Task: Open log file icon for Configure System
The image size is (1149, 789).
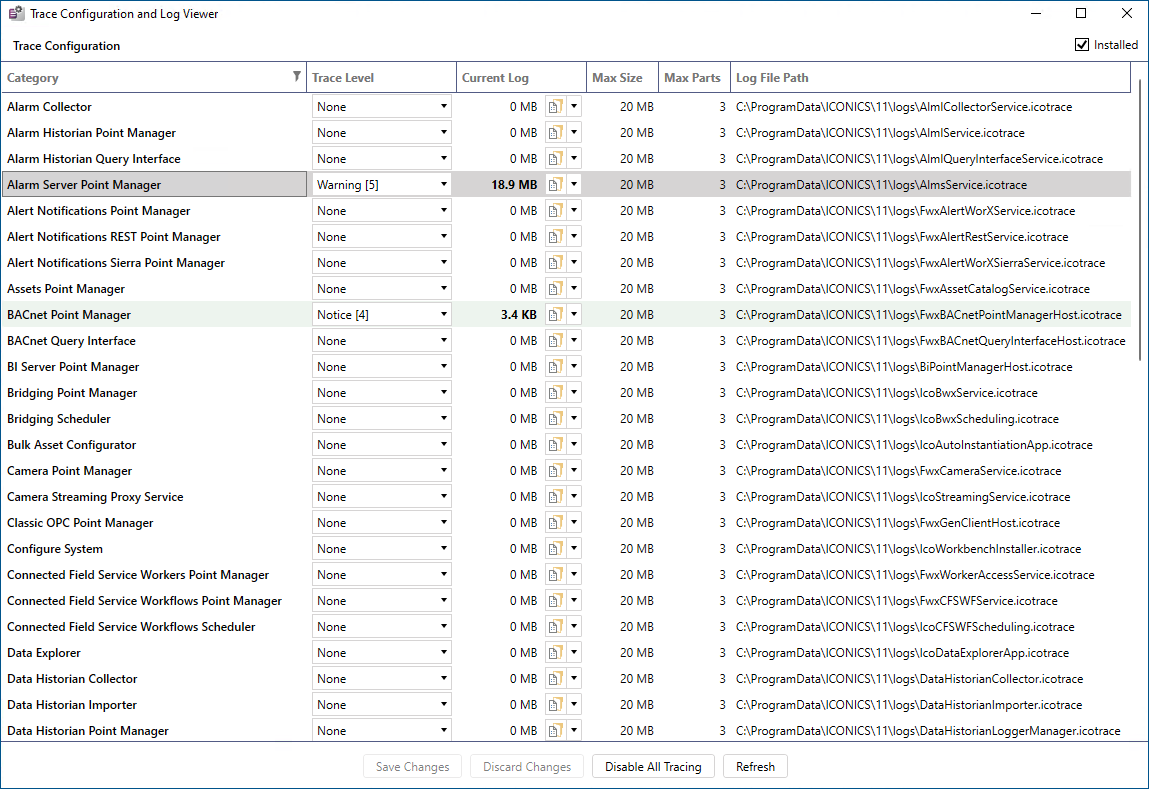Action: point(555,549)
